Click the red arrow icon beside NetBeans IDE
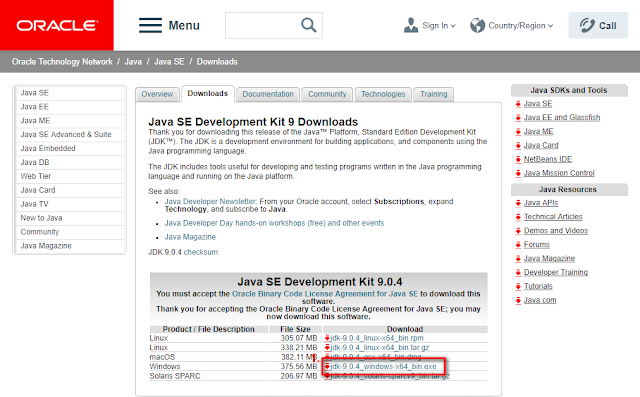 coord(518,159)
